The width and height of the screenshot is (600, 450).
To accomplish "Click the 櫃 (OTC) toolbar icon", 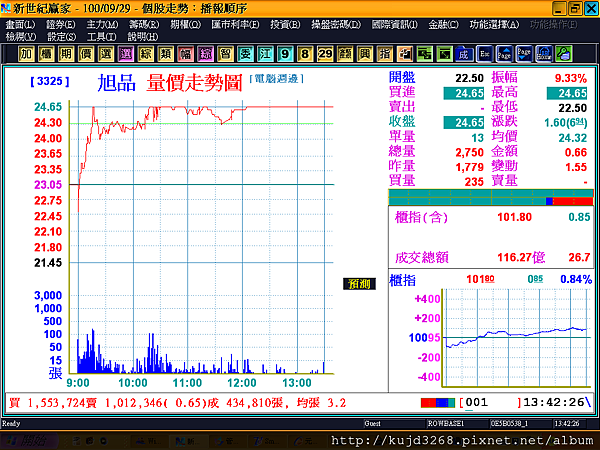I will pos(46,54).
